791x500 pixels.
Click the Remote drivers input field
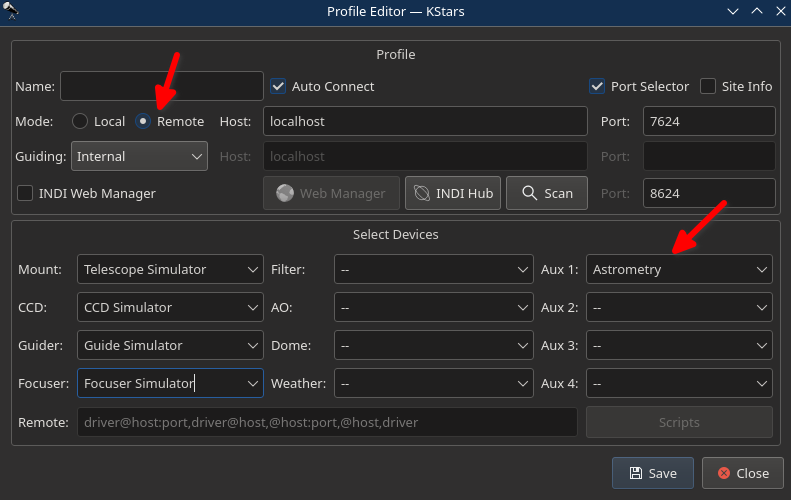click(327, 422)
